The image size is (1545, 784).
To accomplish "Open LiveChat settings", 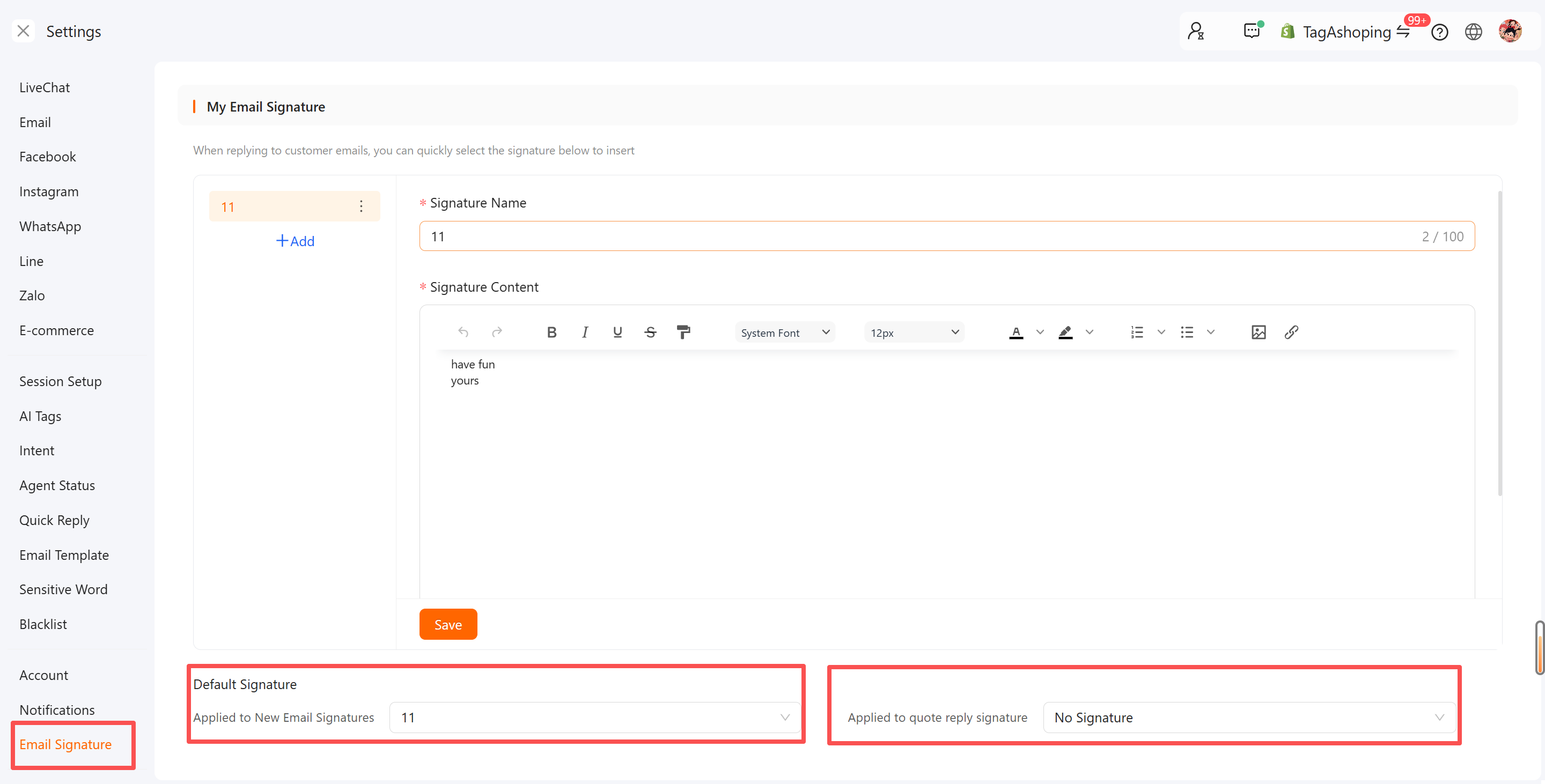I will pos(45,87).
